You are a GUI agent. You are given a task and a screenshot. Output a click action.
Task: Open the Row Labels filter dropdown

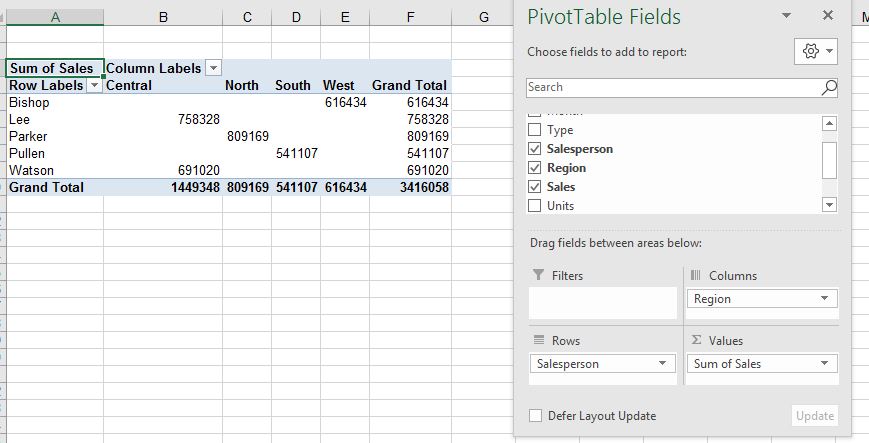click(95, 85)
